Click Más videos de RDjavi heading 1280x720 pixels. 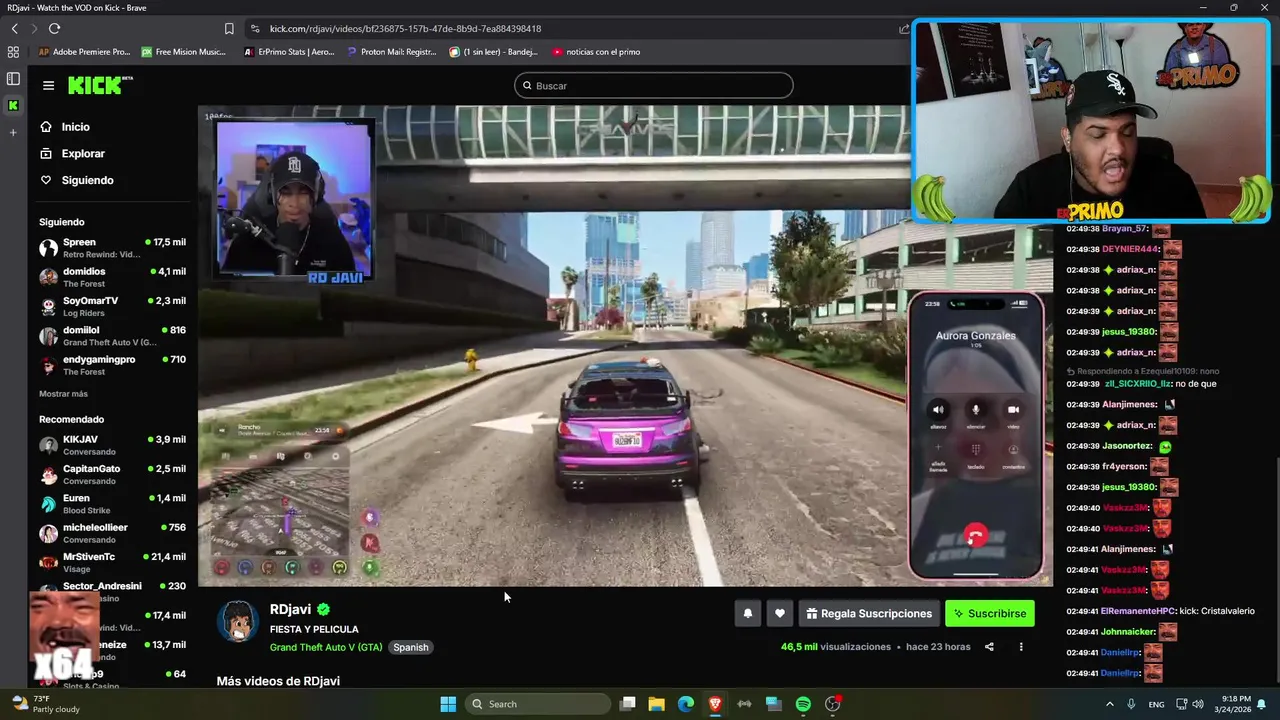[278, 681]
